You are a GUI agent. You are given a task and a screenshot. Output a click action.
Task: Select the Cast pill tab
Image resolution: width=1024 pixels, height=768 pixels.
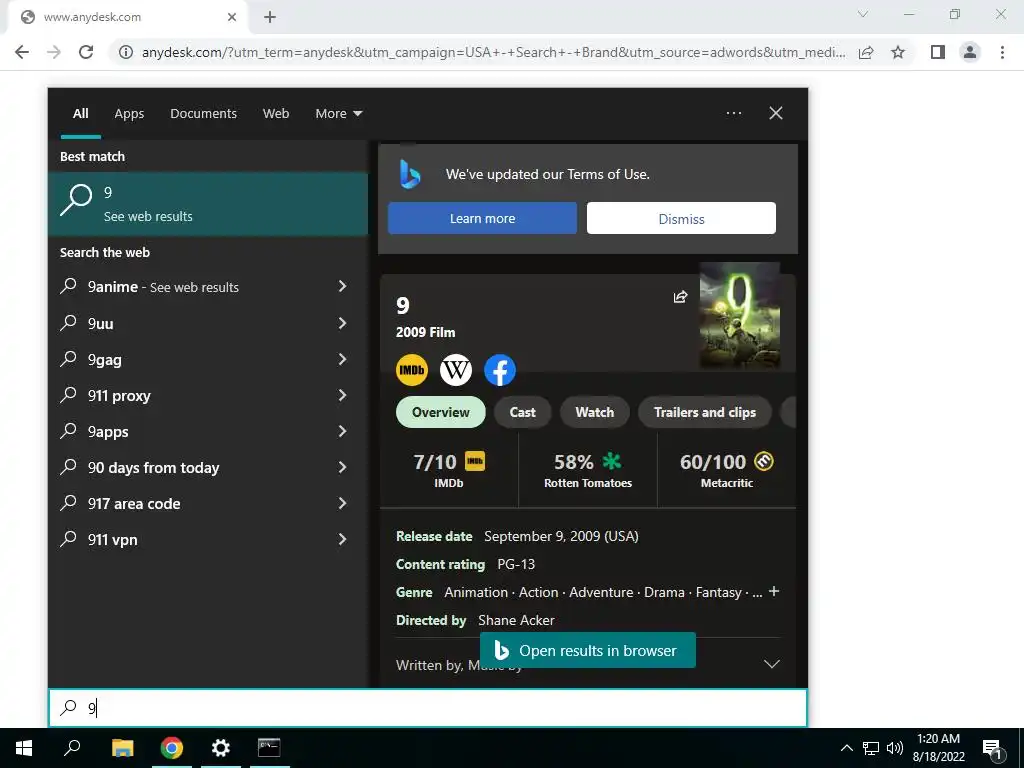[x=522, y=412]
